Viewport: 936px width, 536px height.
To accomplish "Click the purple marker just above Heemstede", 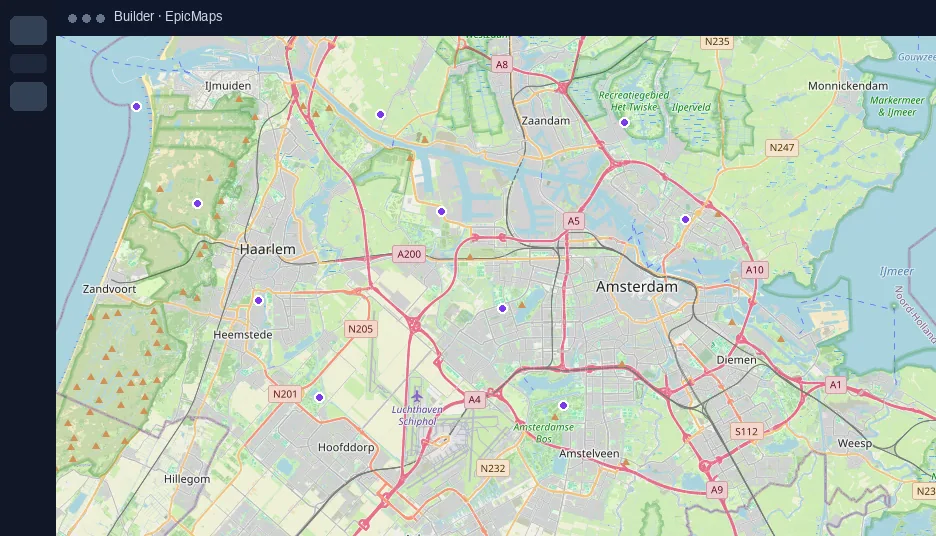I will (x=258, y=300).
